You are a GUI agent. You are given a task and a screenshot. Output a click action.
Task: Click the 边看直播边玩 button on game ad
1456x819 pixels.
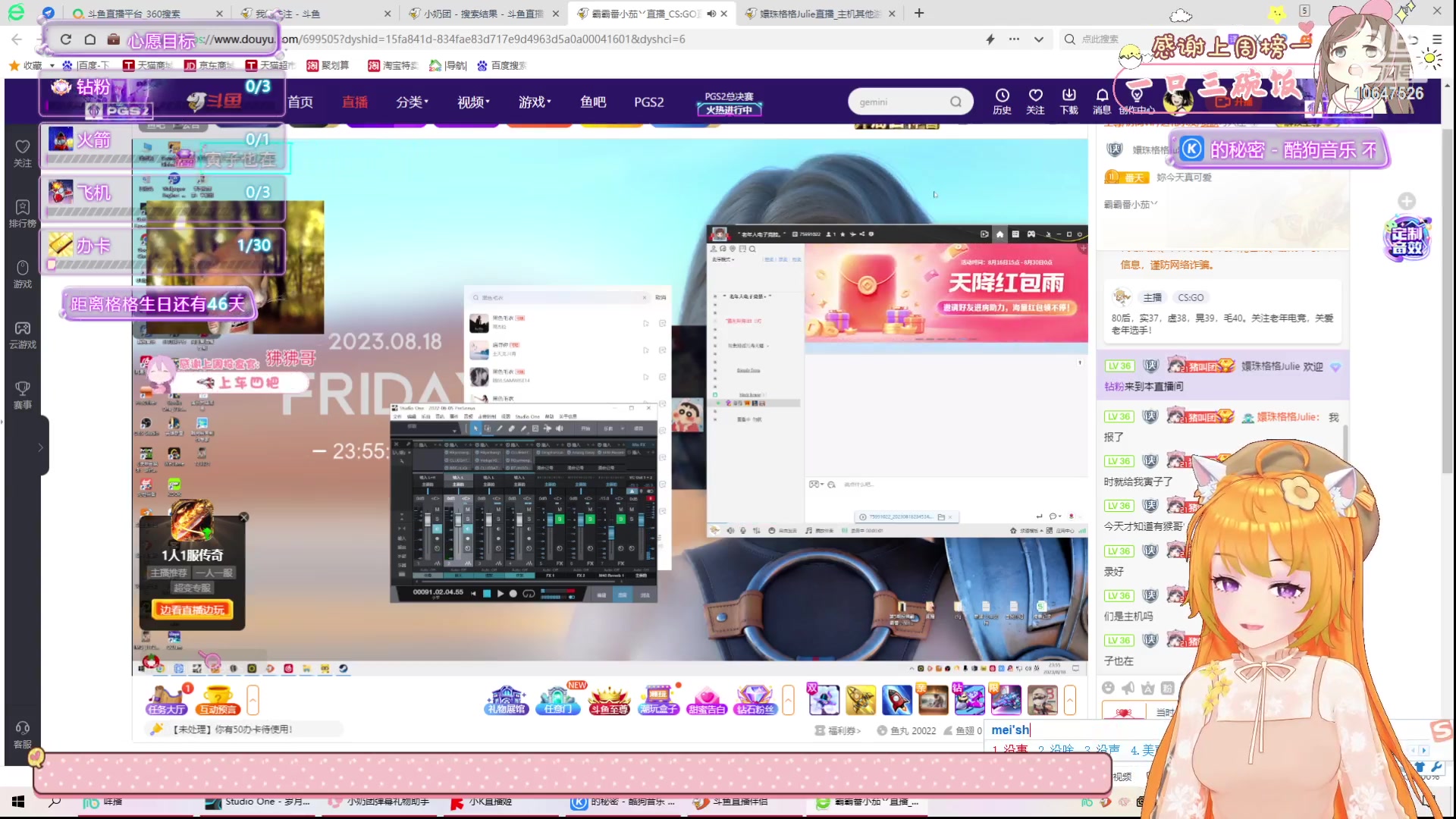[192, 610]
